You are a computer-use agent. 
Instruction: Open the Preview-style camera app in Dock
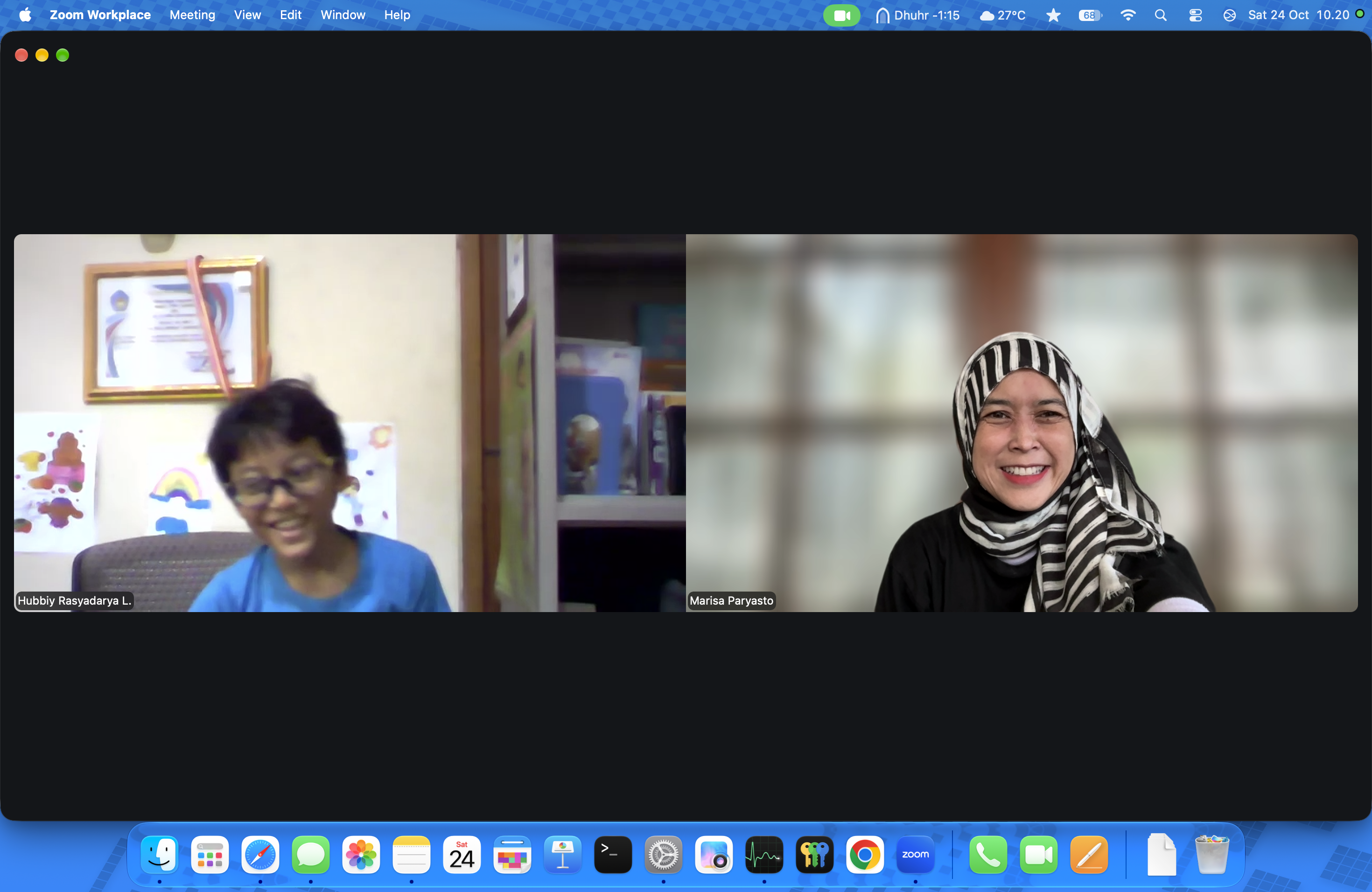point(714,855)
